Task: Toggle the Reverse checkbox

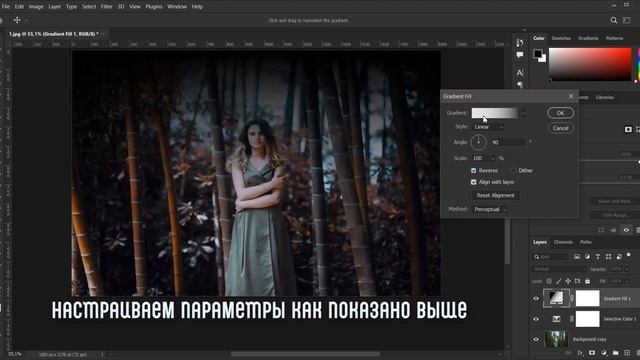Action: [473, 170]
